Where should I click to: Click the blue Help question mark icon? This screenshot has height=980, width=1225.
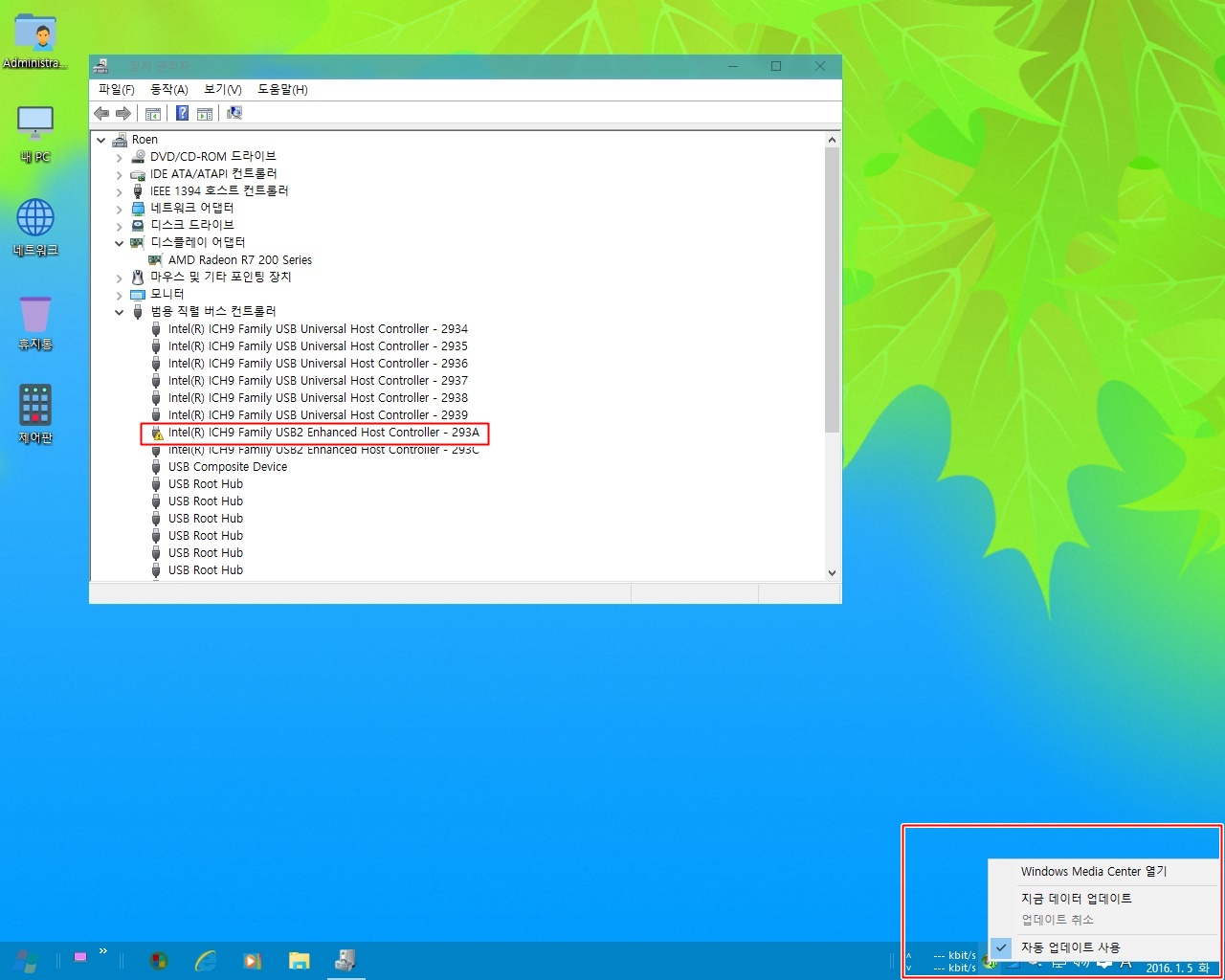[x=182, y=113]
